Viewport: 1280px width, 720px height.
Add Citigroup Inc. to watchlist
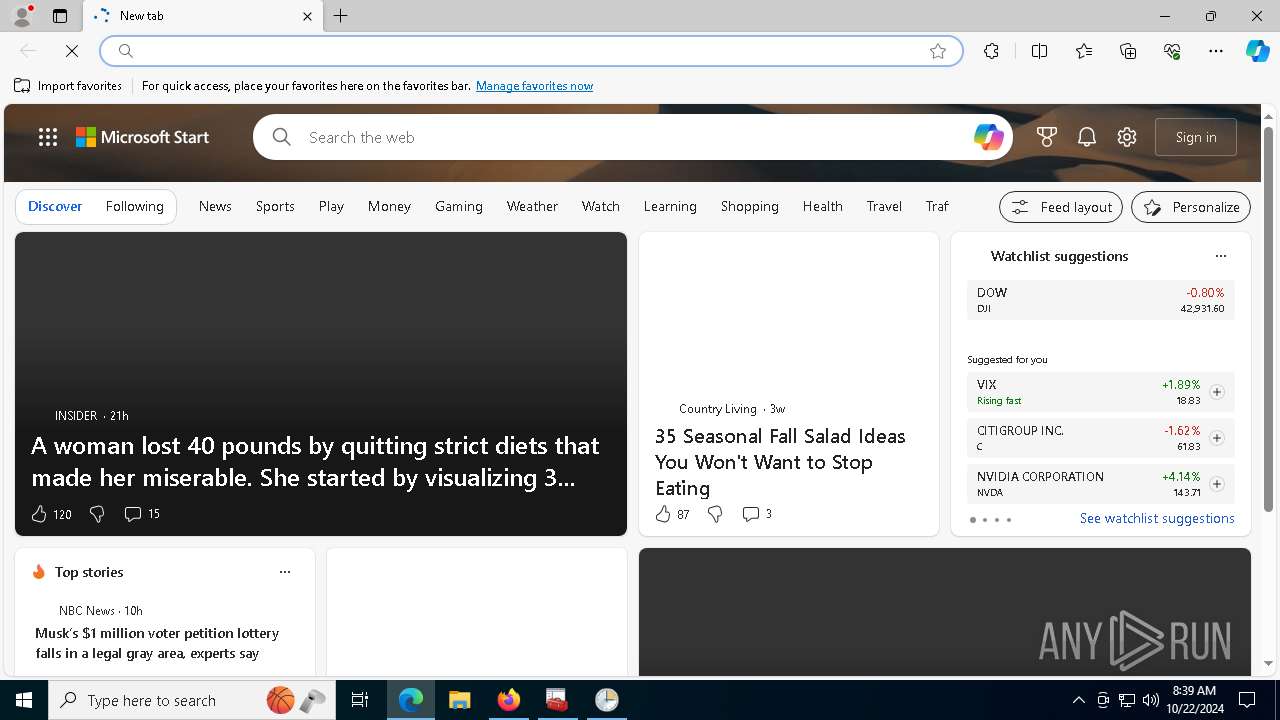[1216, 438]
